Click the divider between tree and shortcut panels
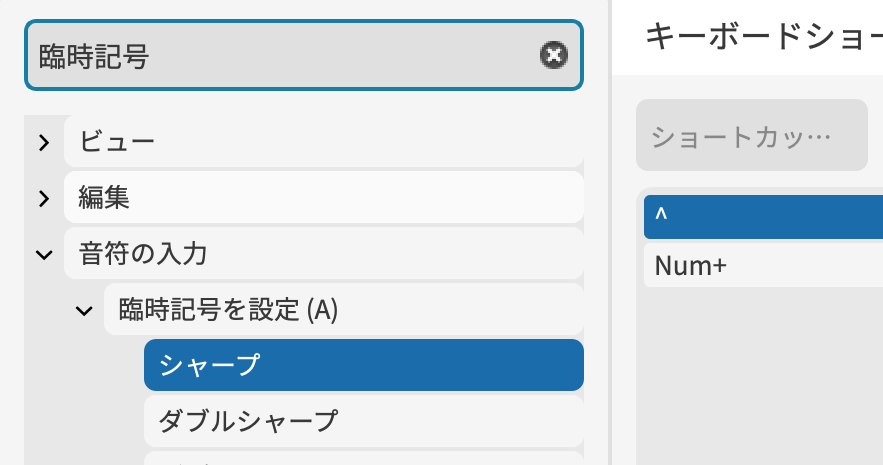Image resolution: width=883 pixels, height=465 pixels. [x=609, y=250]
